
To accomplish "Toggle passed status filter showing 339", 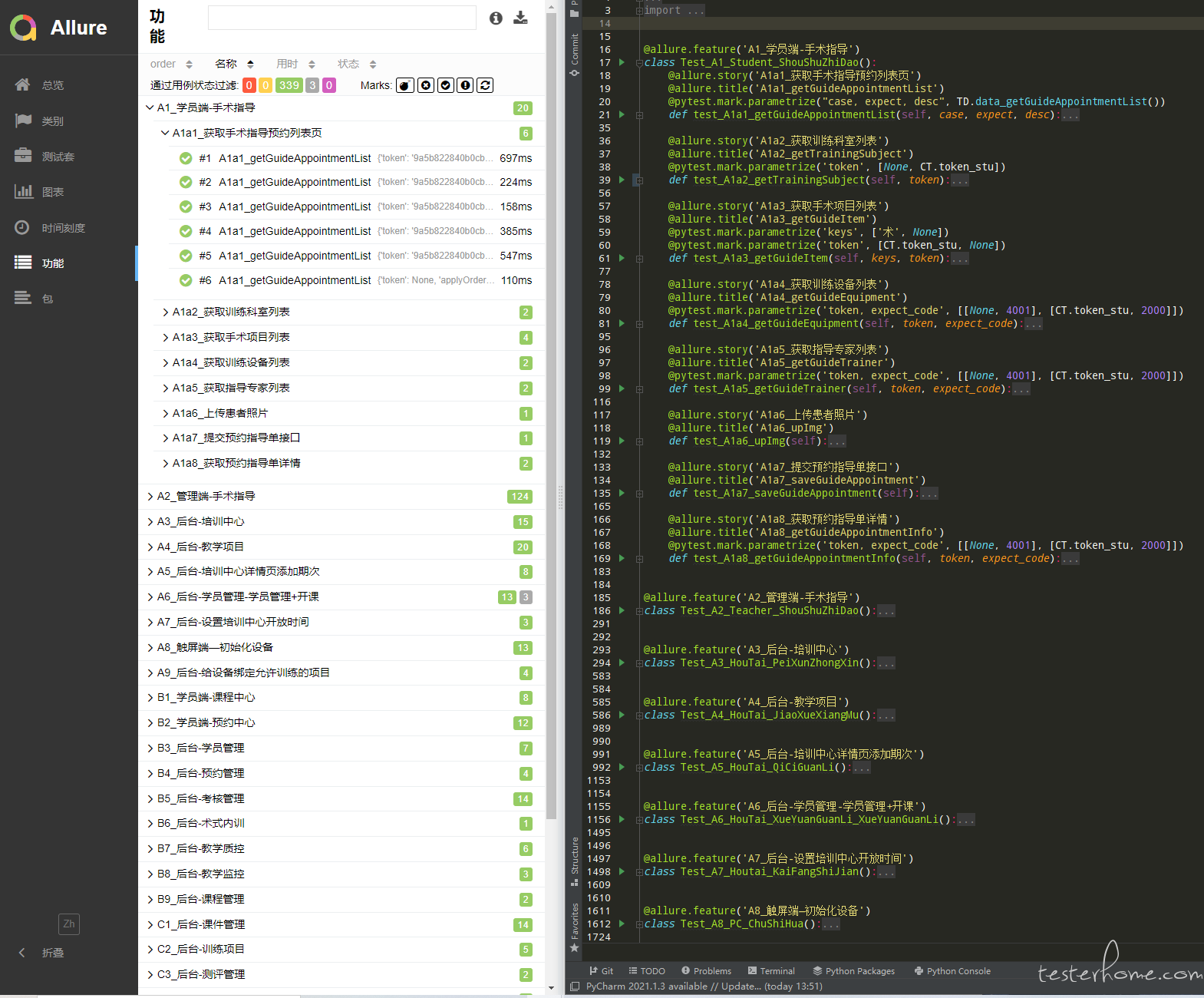I will (x=289, y=85).
